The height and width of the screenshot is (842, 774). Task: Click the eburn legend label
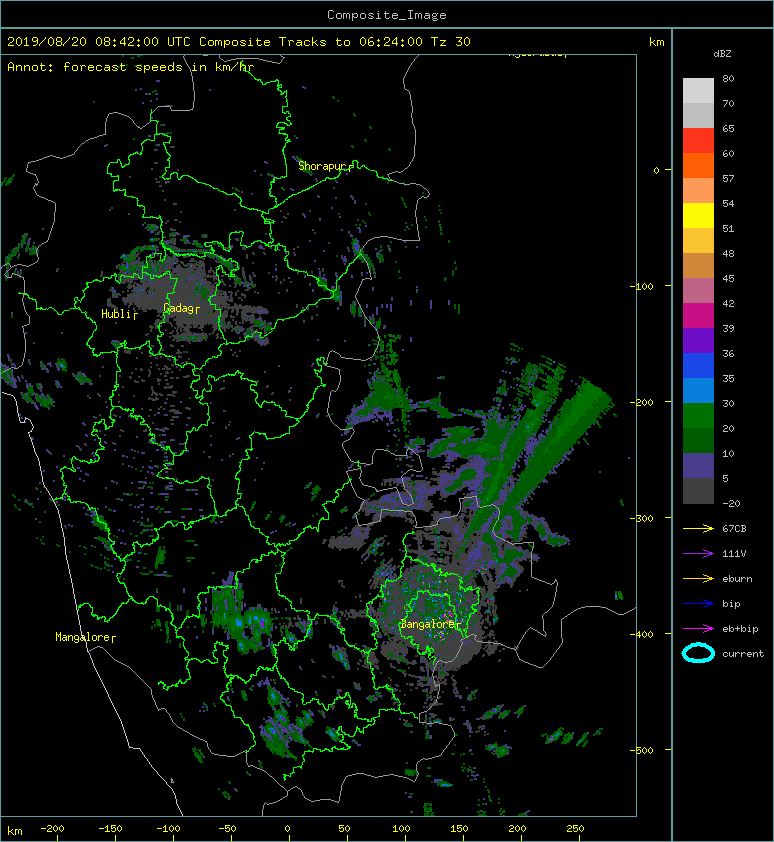pyautogui.click(x=737, y=579)
